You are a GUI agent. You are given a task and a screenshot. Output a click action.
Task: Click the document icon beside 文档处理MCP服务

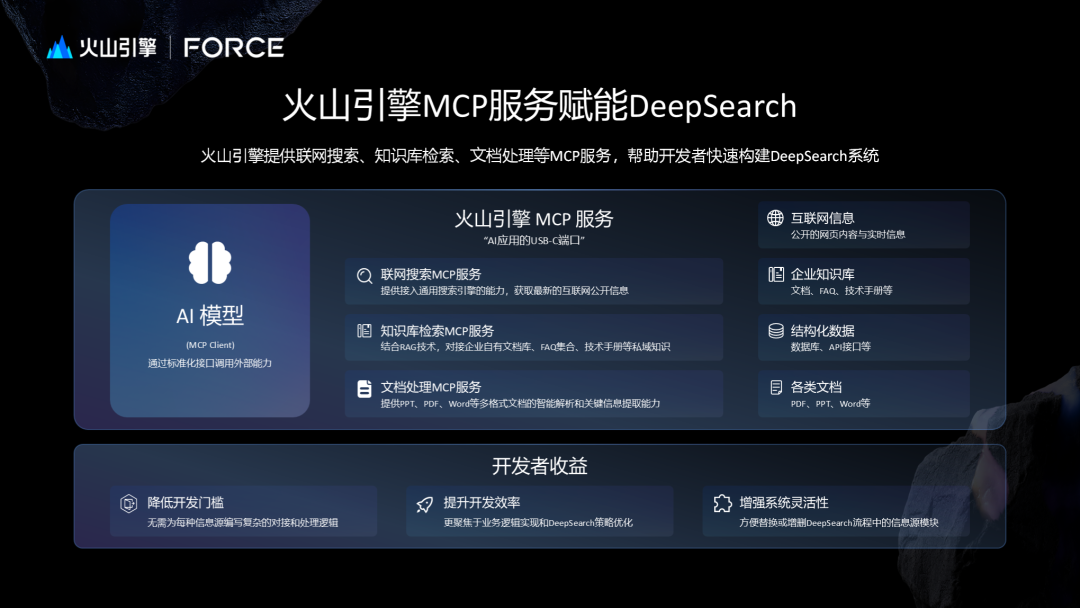364,388
